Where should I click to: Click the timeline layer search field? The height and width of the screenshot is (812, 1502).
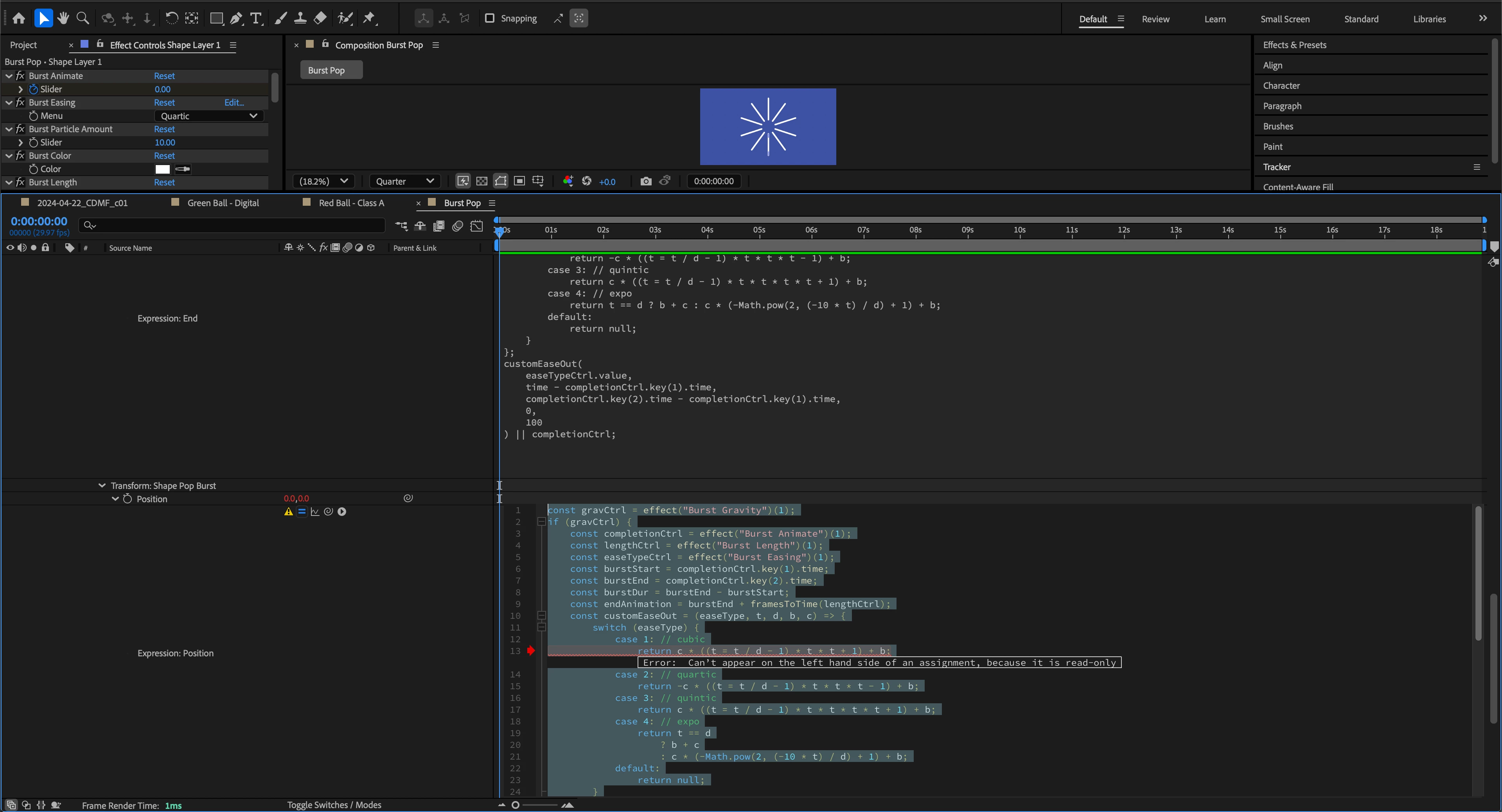click(233, 225)
